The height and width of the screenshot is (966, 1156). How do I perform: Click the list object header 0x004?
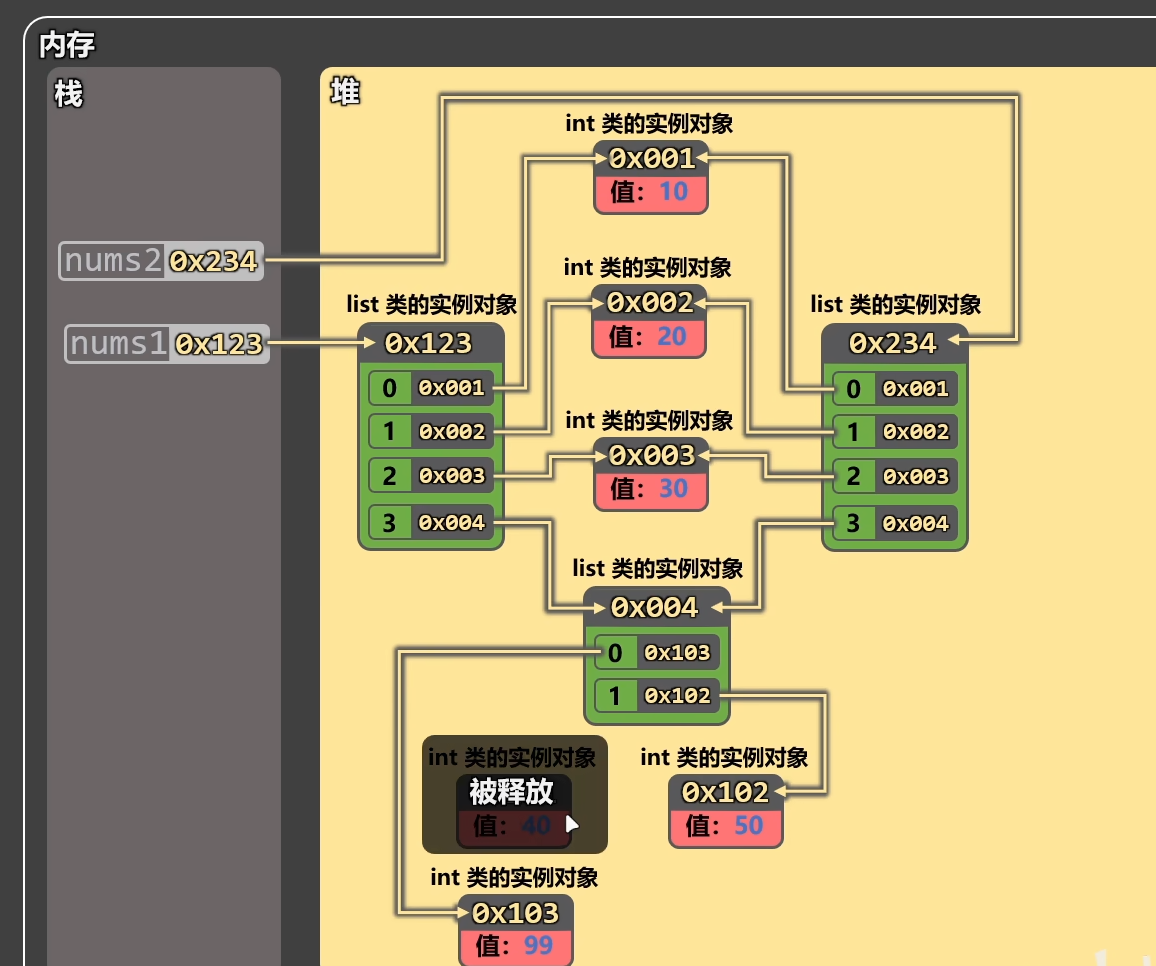pos(657,607)
